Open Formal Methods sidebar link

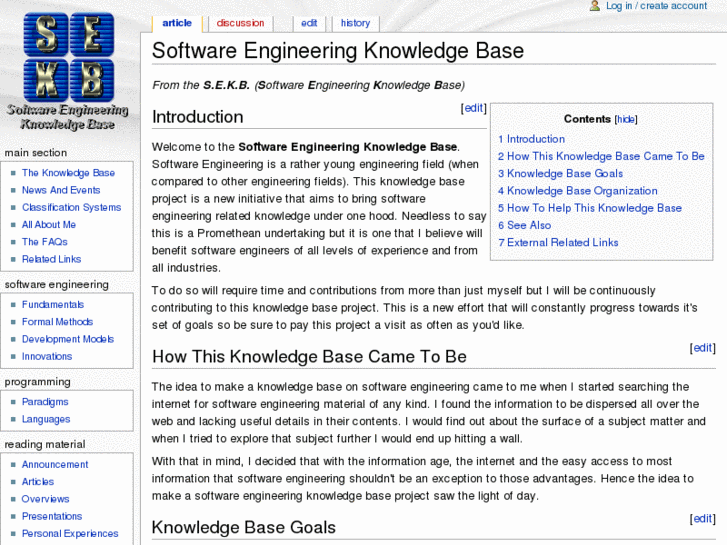pyautogui.click(x=57, y=322)
